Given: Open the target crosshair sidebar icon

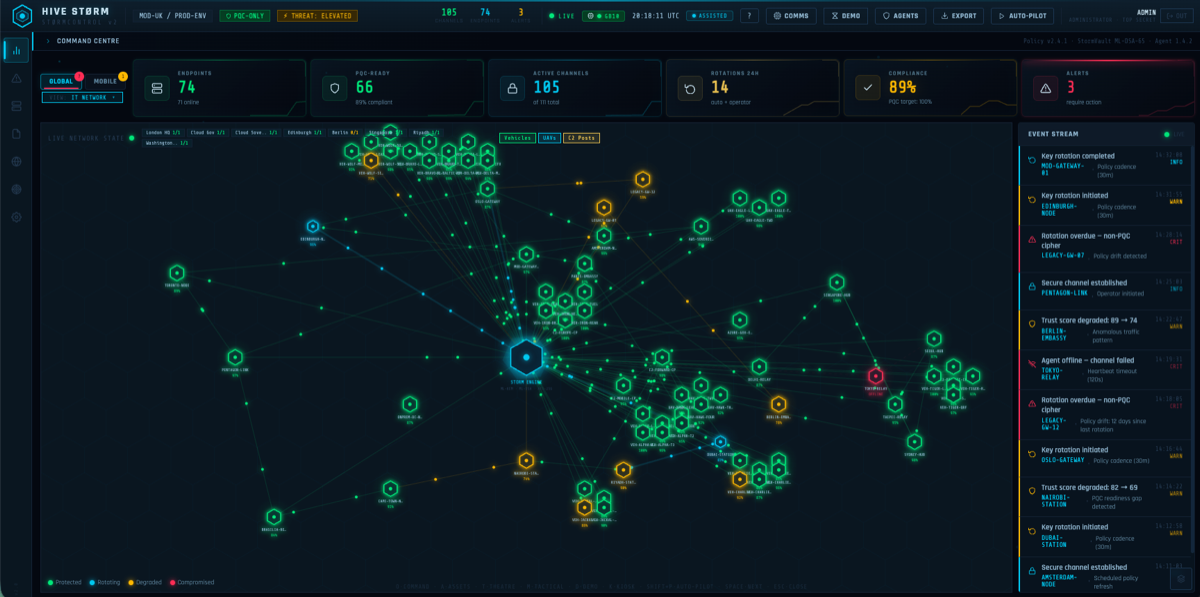Looking at the screenshot, I should pos(16,189).
